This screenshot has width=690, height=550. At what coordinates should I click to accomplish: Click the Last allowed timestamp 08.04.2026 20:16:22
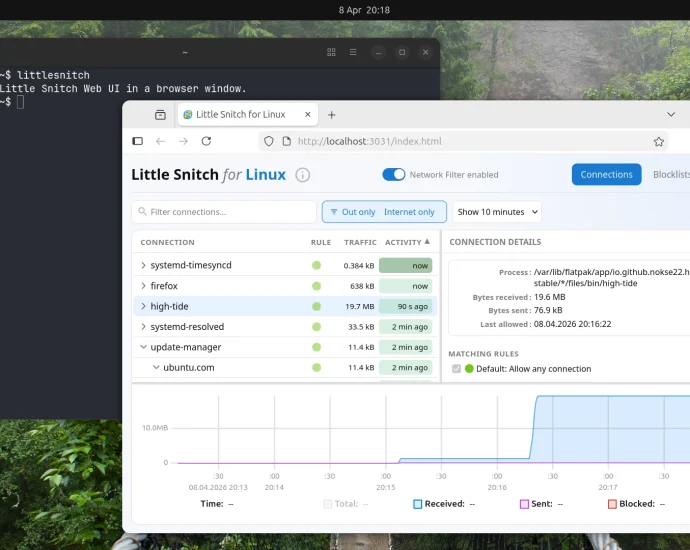coord(573,324)
